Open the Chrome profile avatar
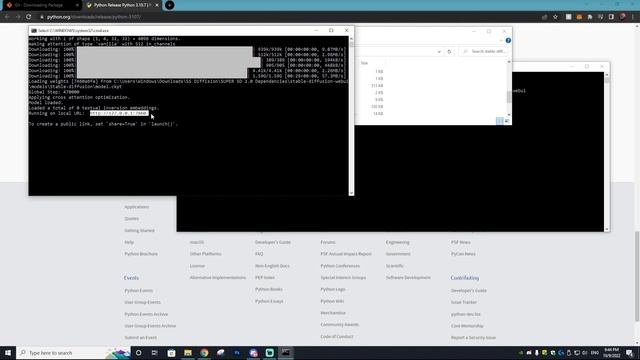Viewport: 640px width, 360px height. tap(622, 17)
